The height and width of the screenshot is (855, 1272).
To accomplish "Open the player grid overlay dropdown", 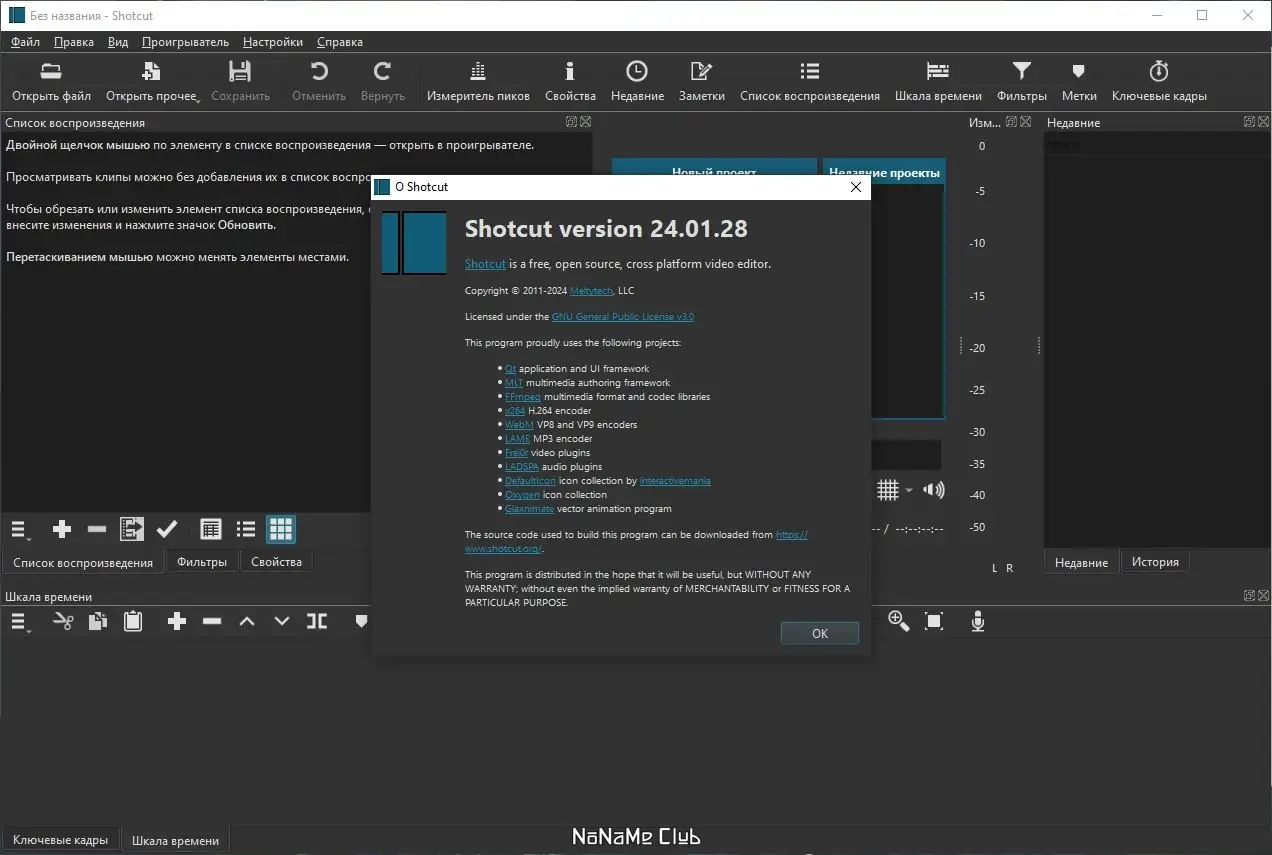I will (x=895, y=490).
